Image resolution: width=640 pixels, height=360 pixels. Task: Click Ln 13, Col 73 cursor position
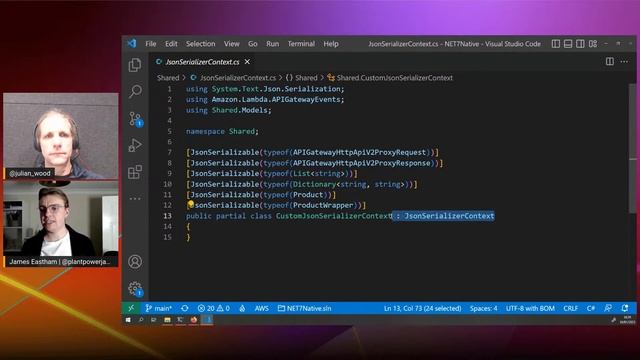[x=422, y=308]
